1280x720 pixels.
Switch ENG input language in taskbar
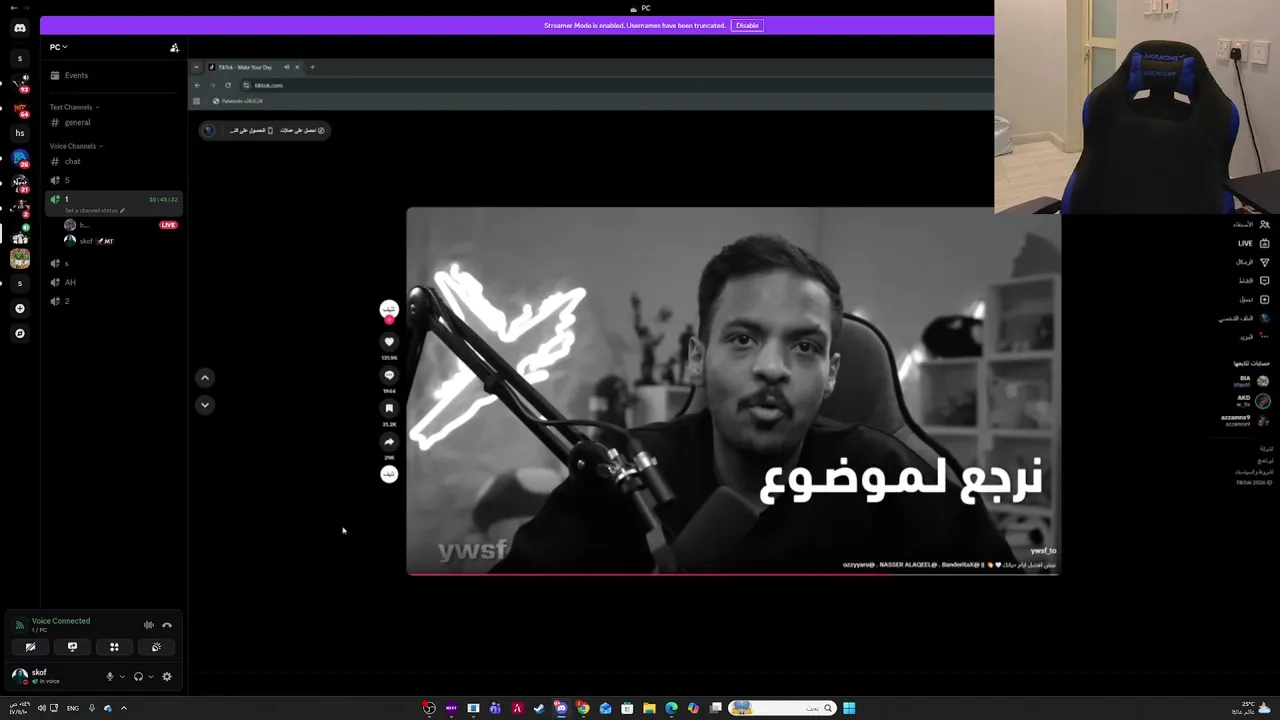click(x=73, y=708)
